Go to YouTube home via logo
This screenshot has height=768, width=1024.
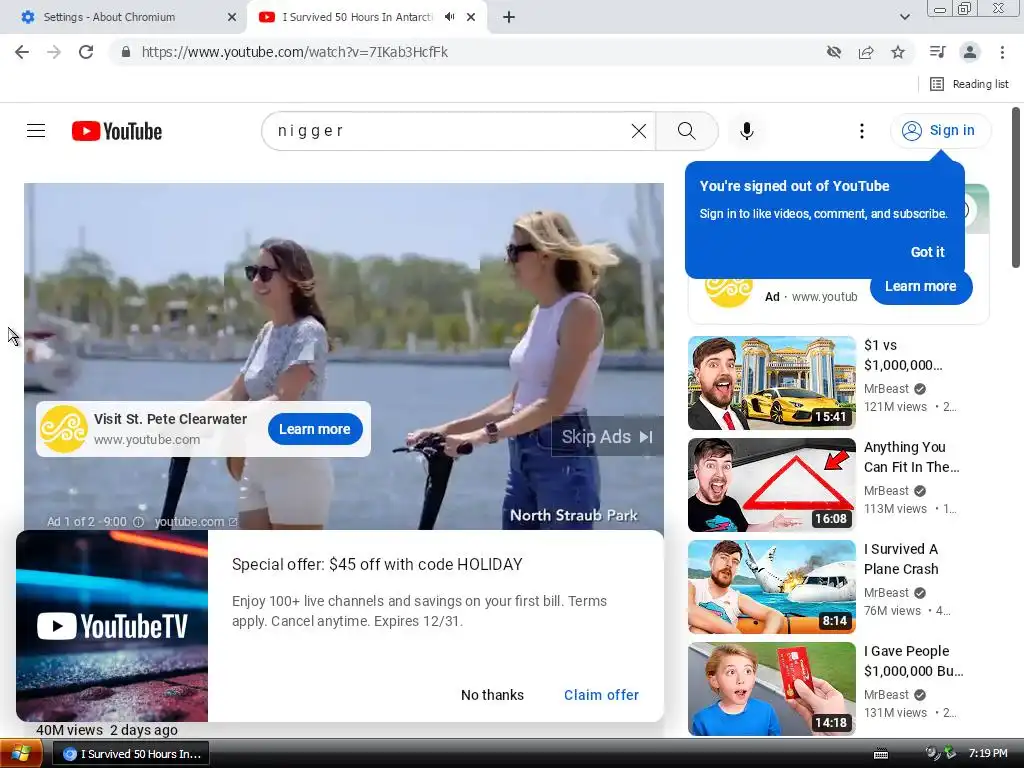click(117, 131)
